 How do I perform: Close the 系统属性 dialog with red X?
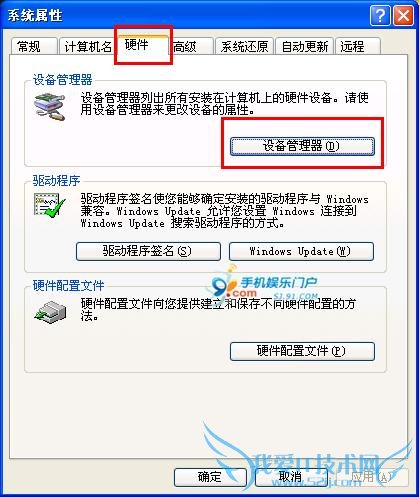coord(403,15)
